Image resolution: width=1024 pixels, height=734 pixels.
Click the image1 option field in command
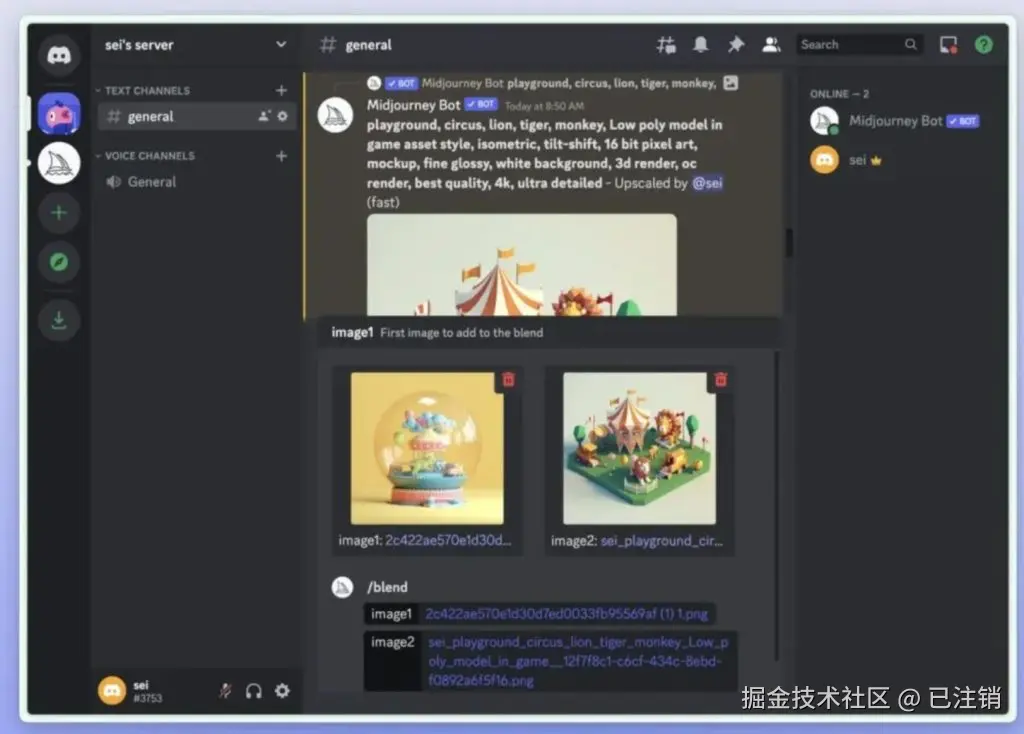coord(539,614)
